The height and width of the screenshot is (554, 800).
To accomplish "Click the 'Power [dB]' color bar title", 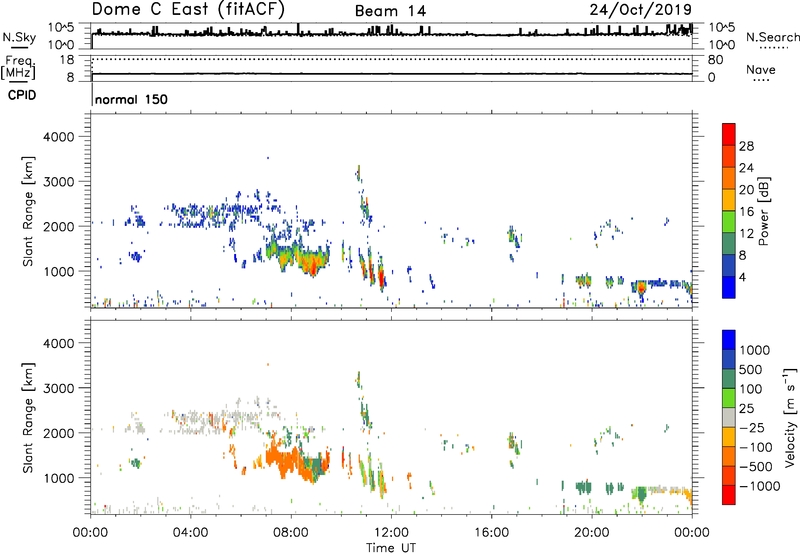I will [x=763, y=211].
